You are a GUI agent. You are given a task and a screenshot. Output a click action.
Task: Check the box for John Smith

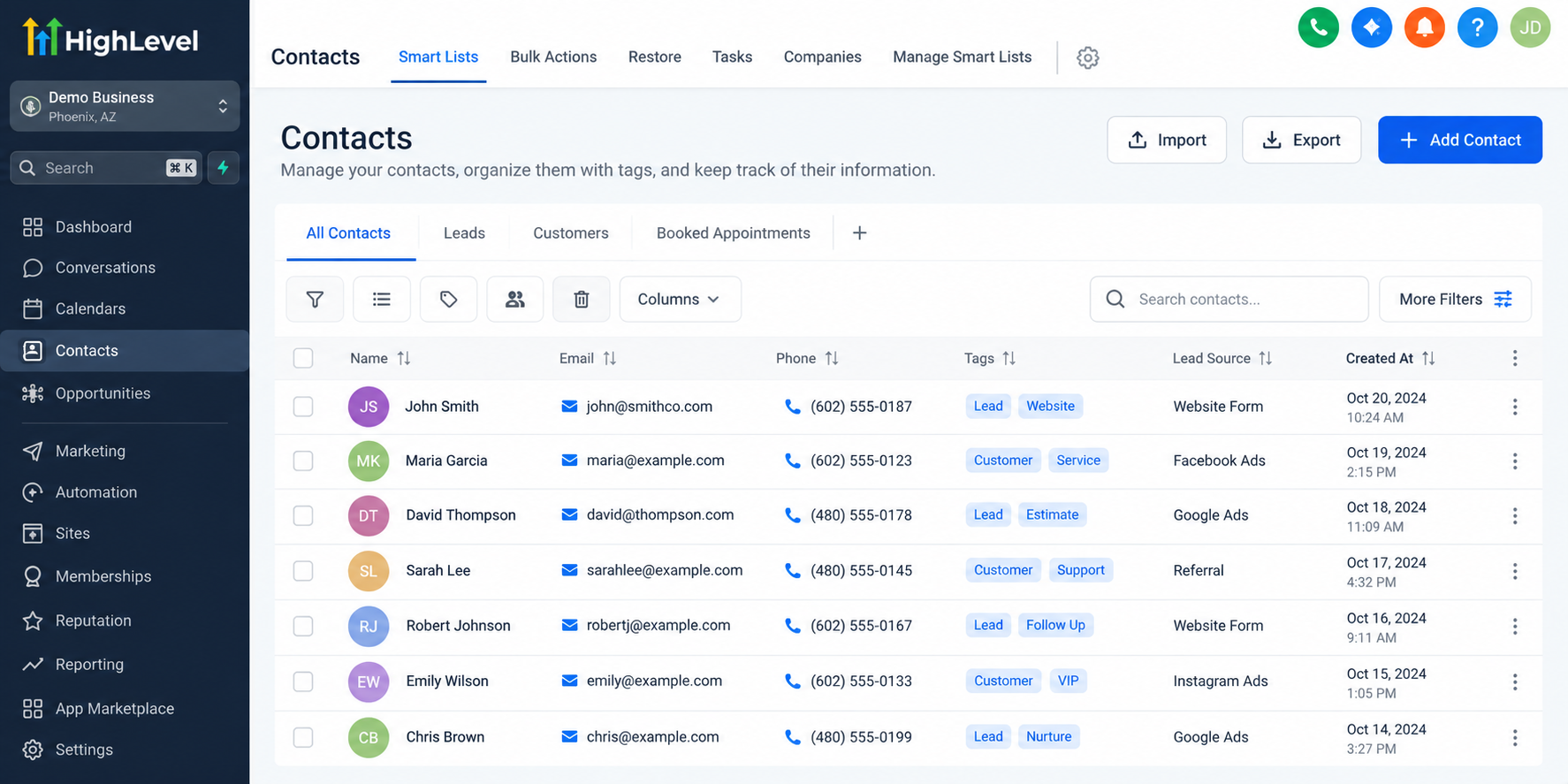[x=303, y=407]
